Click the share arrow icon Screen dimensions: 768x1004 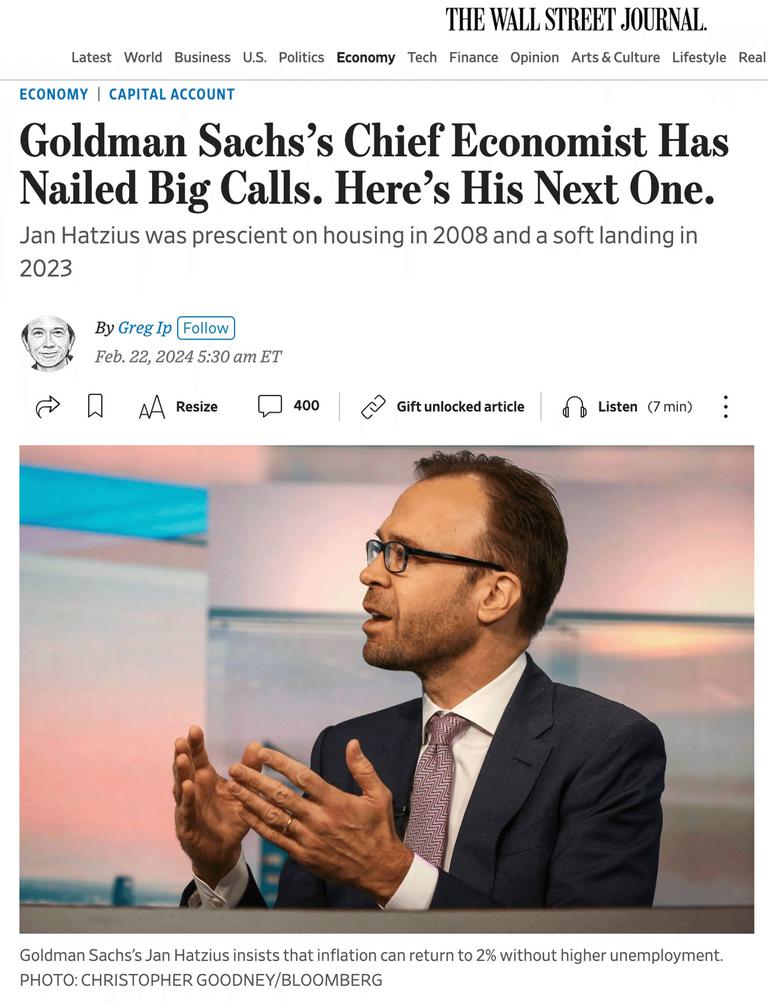[47, 407]
